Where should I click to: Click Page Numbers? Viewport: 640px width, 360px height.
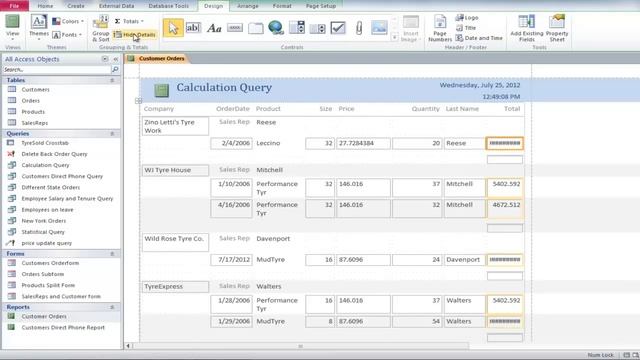pos(440,29)
